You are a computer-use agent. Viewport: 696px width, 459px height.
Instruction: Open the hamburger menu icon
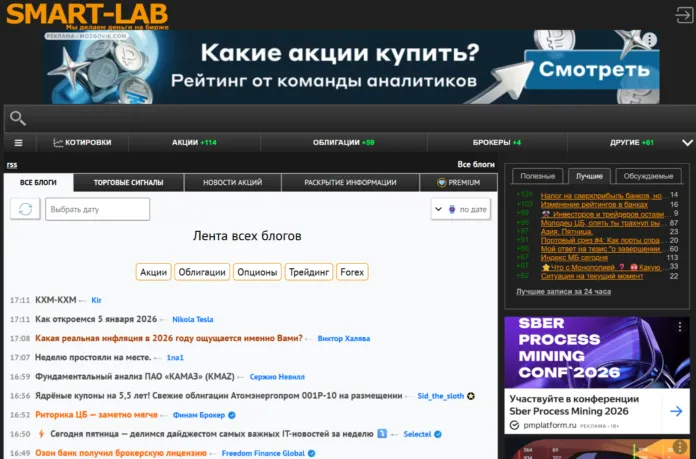click(18, 142)
